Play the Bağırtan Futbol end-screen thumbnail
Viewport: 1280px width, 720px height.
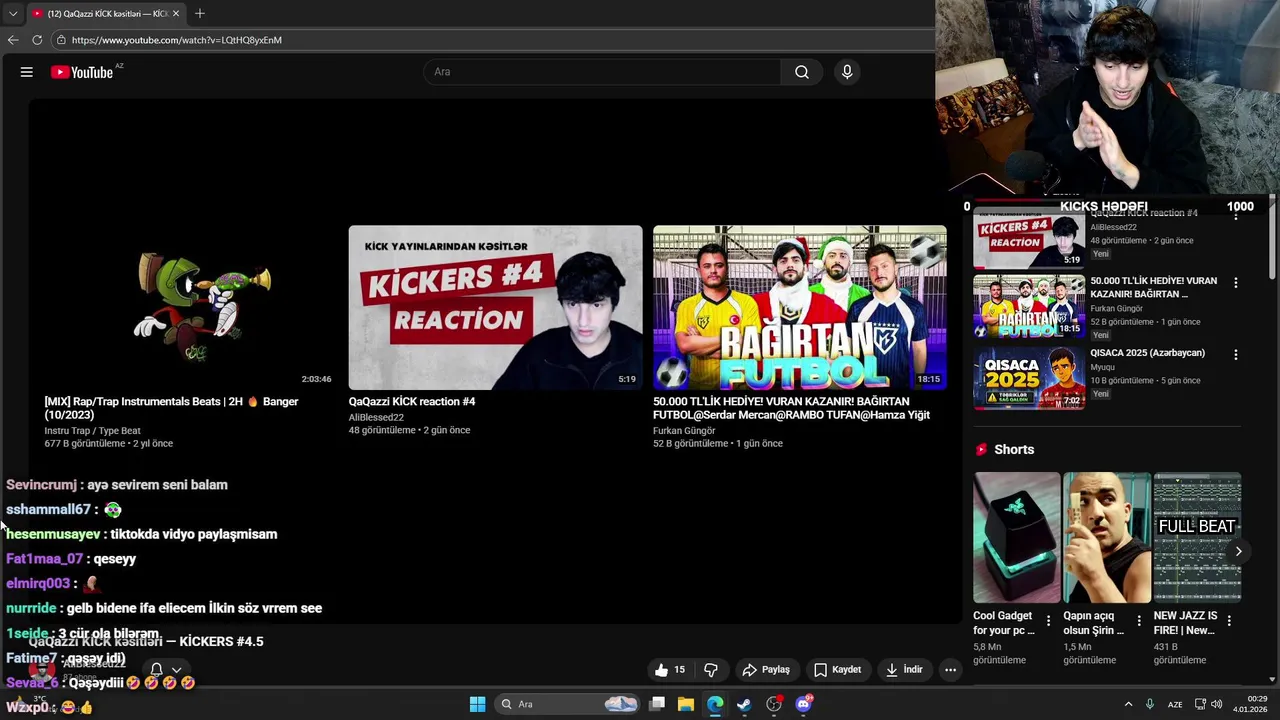tap(800, 307)
